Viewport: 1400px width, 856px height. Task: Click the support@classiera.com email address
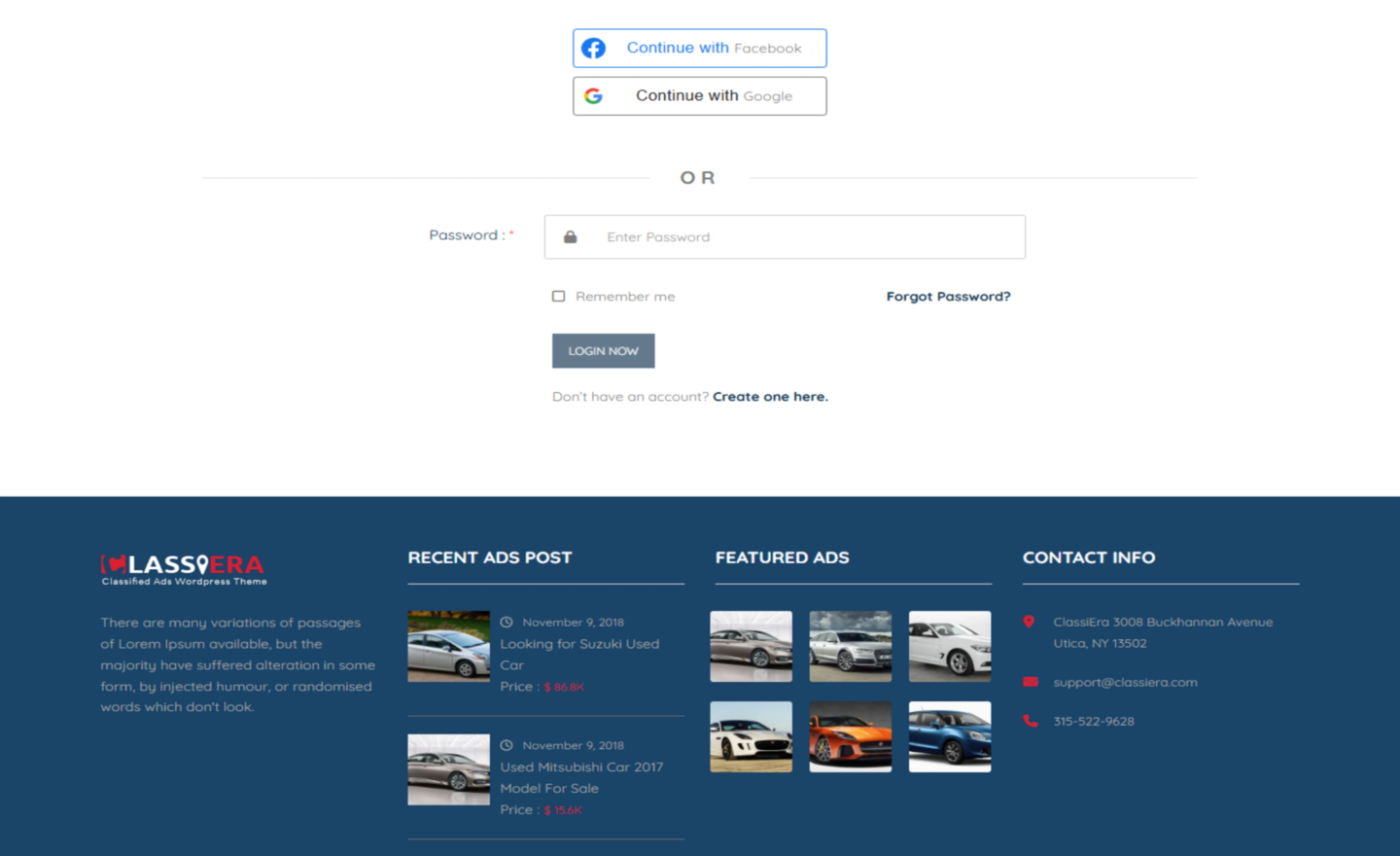click(1125, 682)
